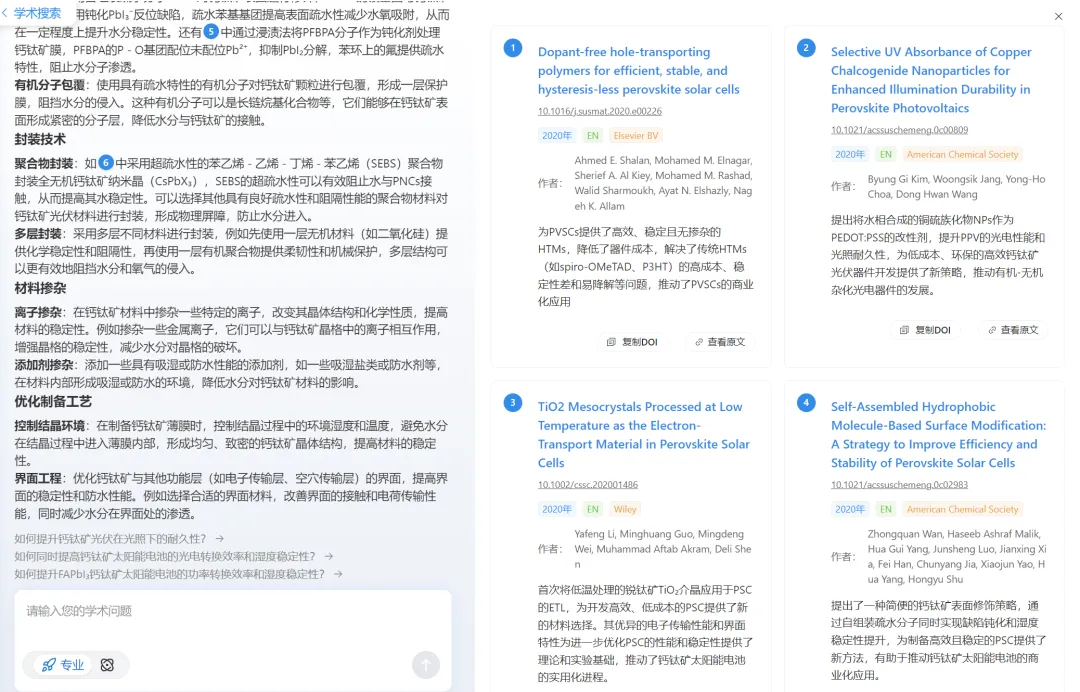Select suggested question about FAPbI₃ perovskite solar cells
1080x692 pixels.
tap(178, 574)
